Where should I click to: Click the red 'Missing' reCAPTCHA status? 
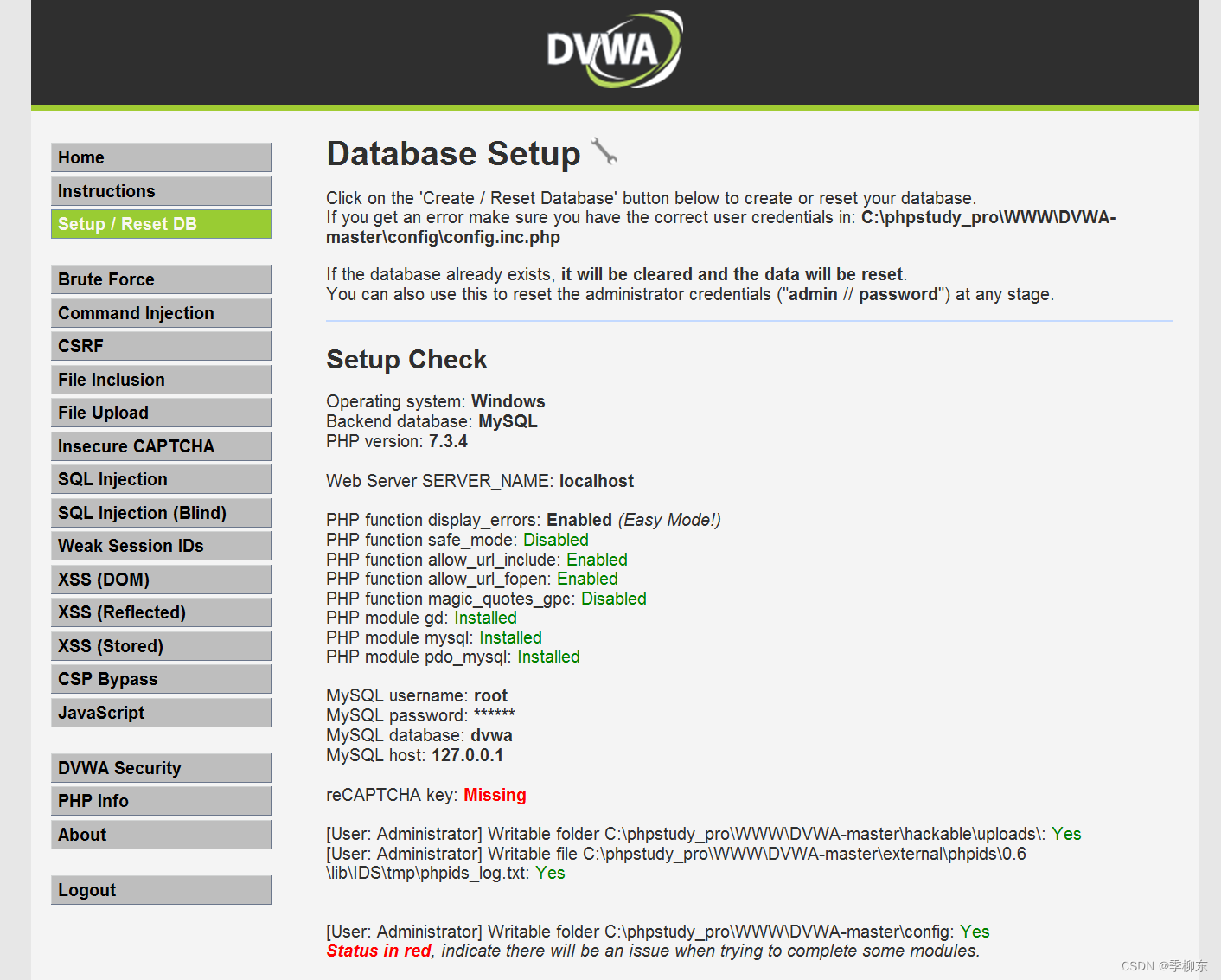[x=495, y=795]
